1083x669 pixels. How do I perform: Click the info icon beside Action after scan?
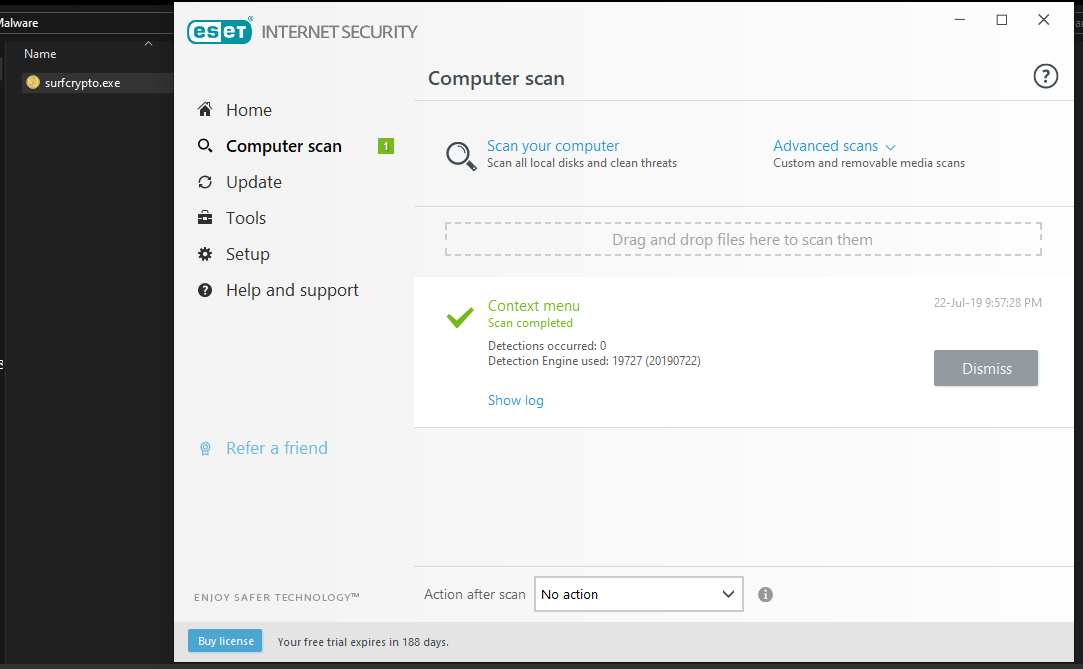coord(765,594)
